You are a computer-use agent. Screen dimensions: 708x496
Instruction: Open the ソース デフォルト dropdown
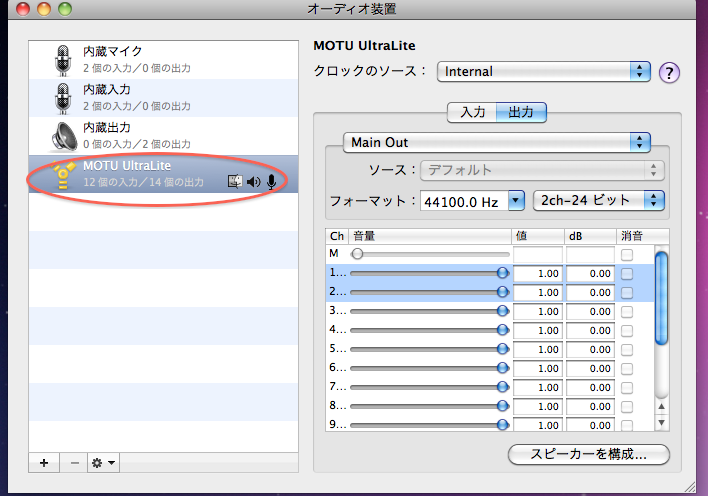(542, 170)
